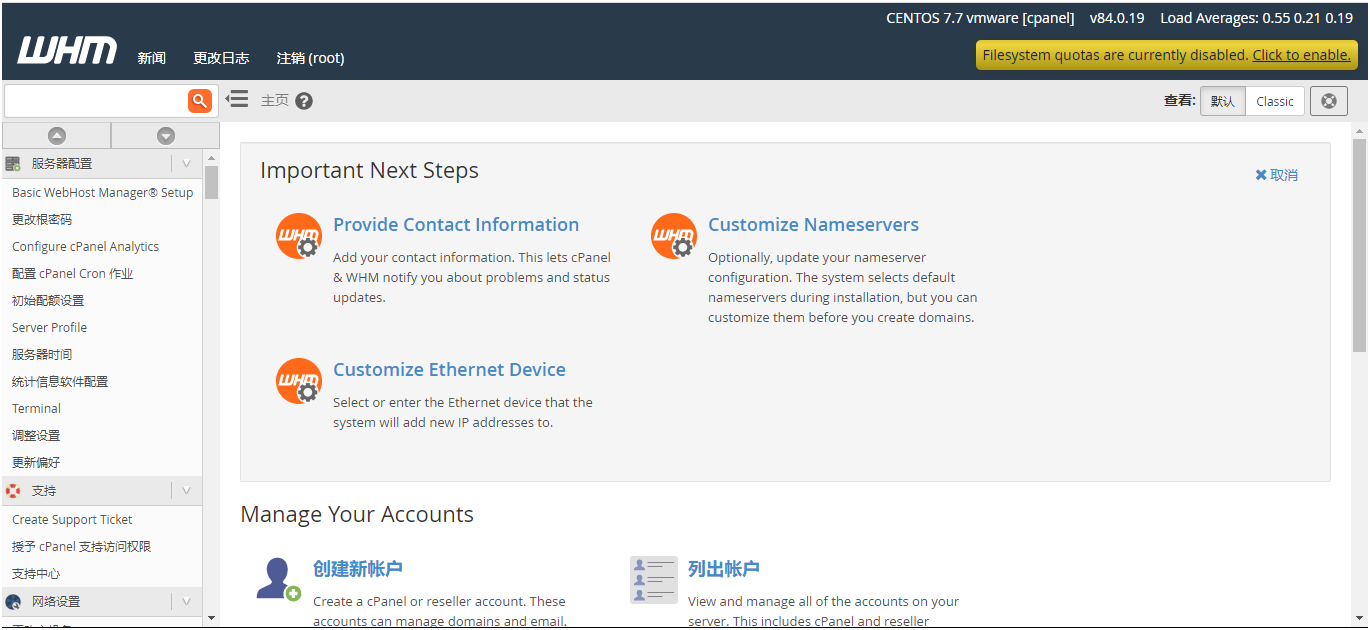
Task: Click the v84.0.19 version text
Action: pos(1117,18)
